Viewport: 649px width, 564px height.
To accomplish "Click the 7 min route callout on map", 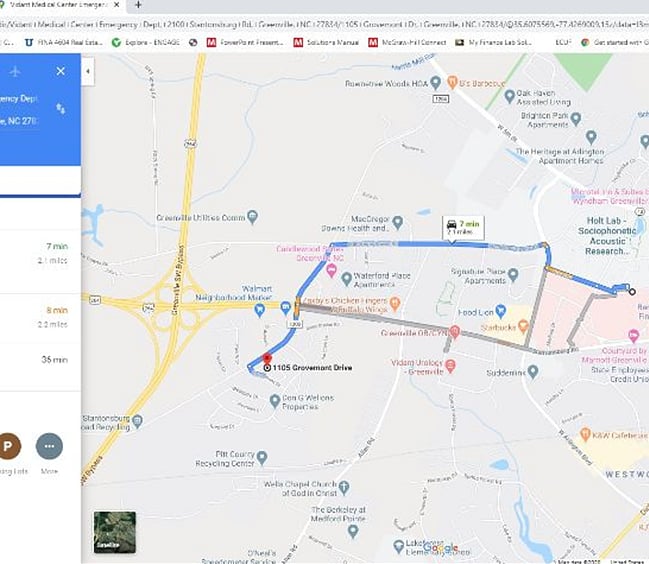I will coord(463,228).
